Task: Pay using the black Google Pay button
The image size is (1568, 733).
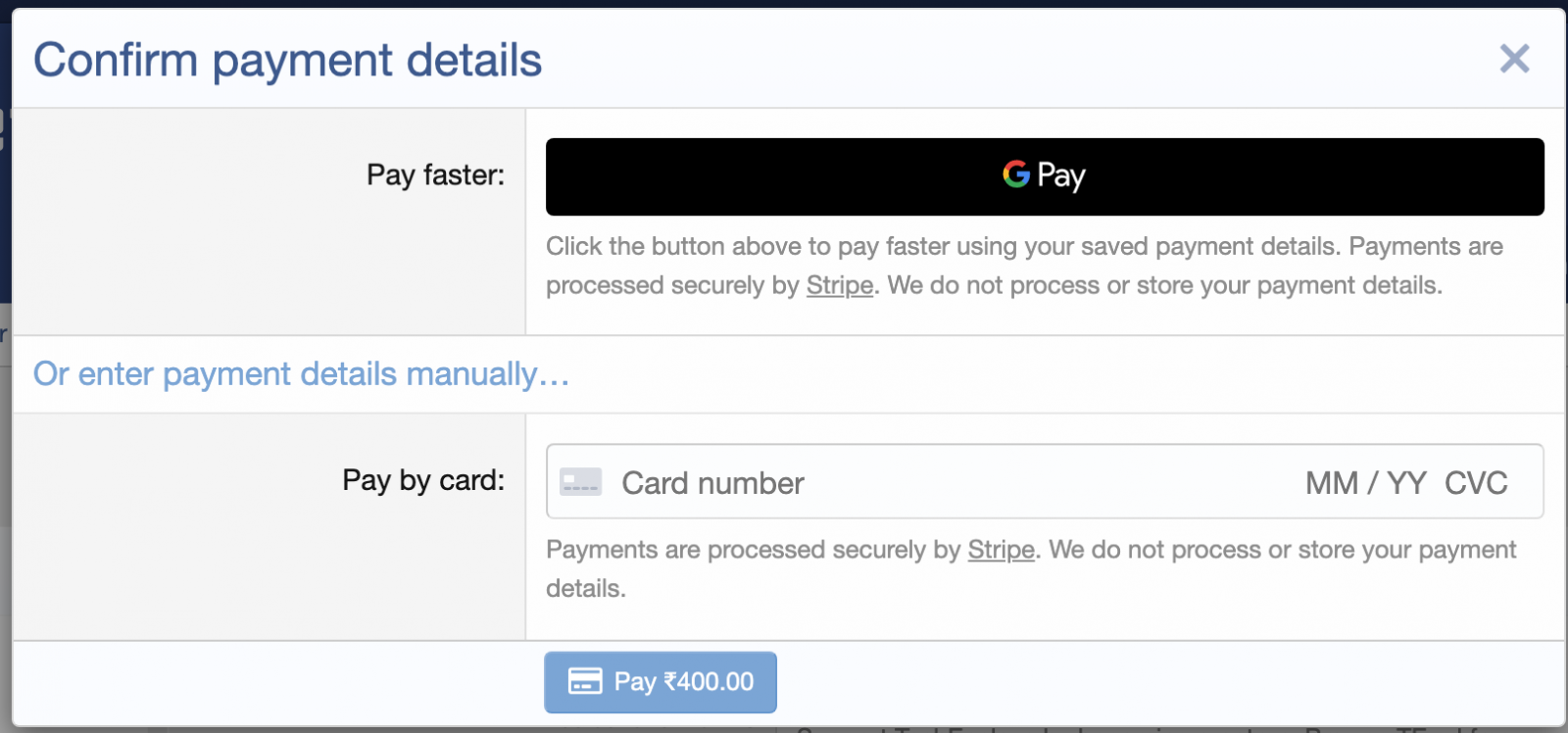Action: (x=1045, y=176)
